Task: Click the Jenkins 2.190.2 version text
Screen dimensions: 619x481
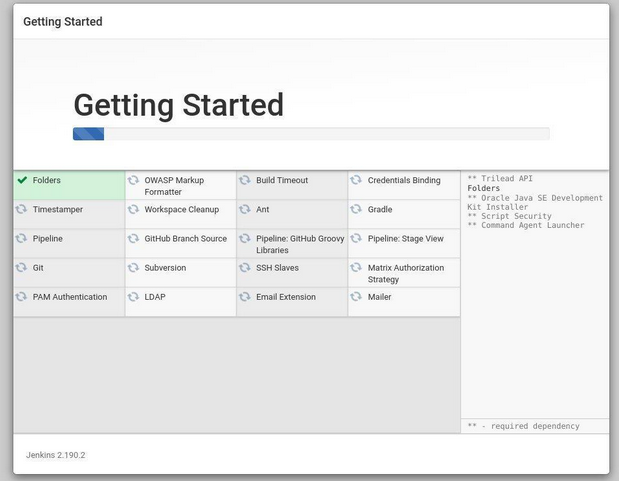Action: pos(56,455)
